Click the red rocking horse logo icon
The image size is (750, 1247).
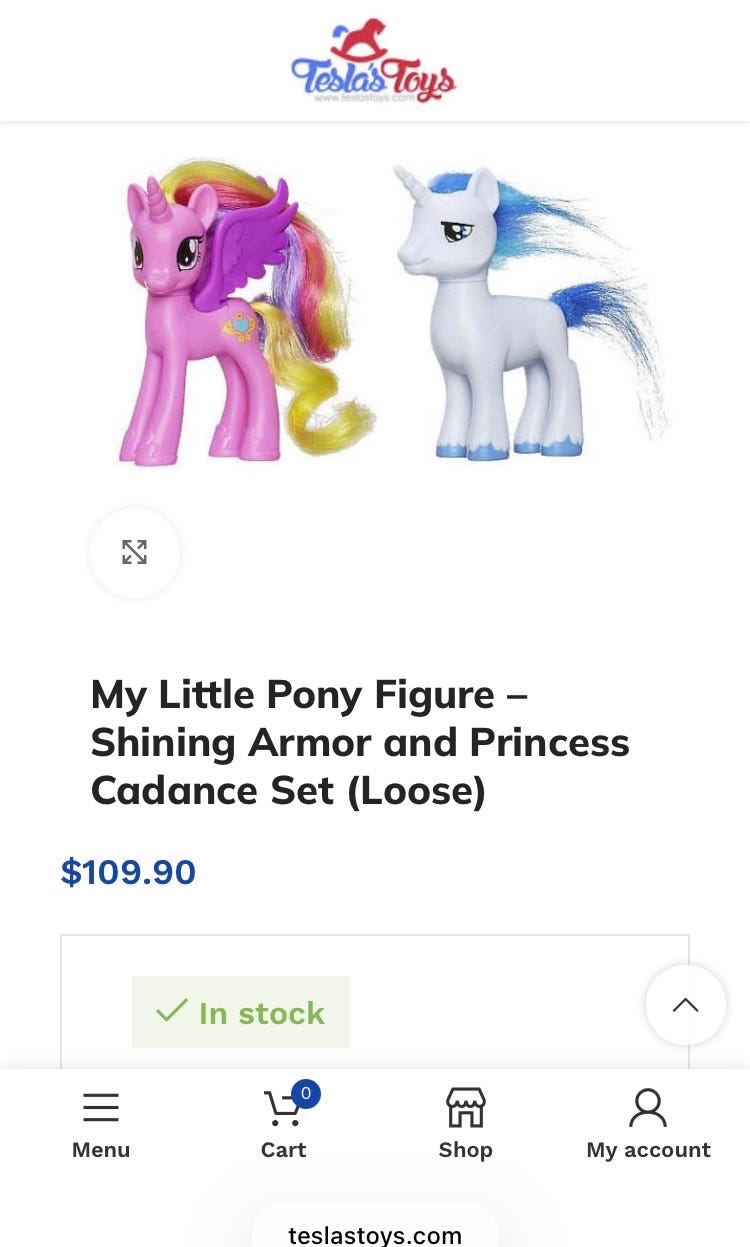[x=360, y=40]
